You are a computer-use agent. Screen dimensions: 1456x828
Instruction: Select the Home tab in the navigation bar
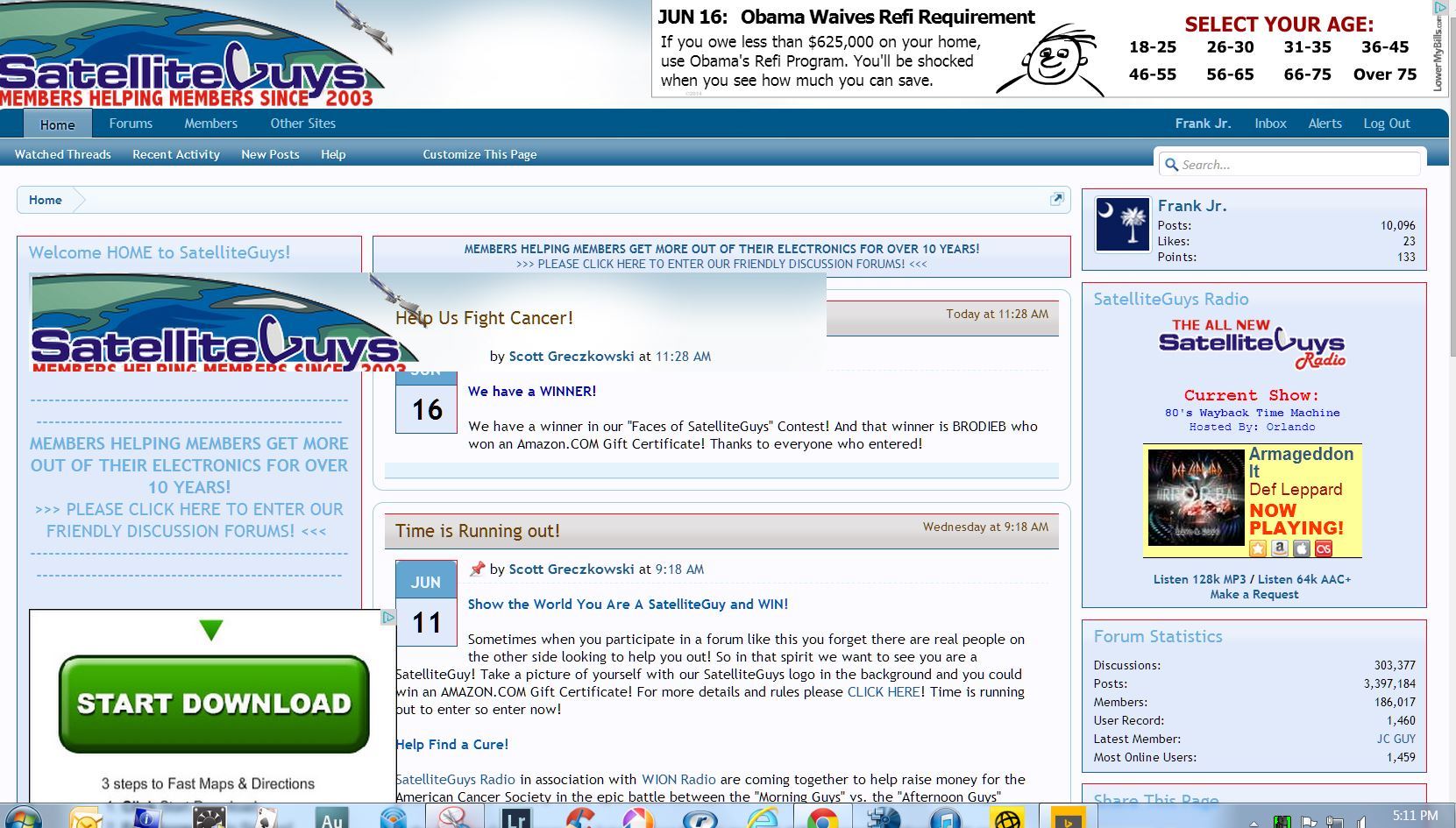coord(57,124)
